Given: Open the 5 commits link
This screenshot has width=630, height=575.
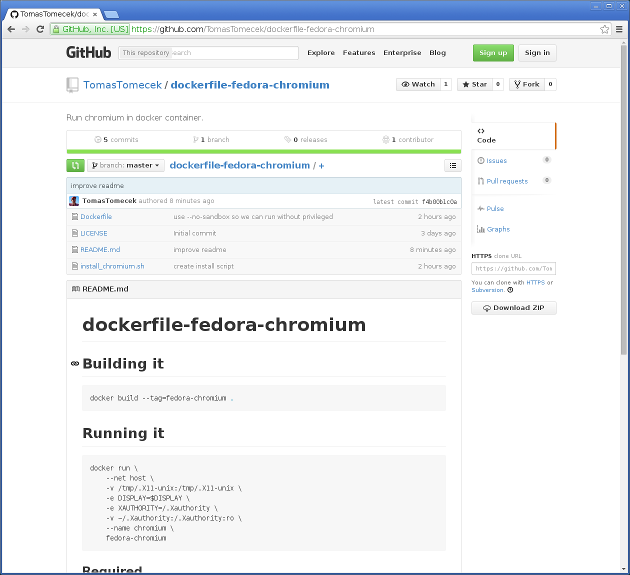Looking at the screenshot, I should pyautogui.click(x=117, y=140).
